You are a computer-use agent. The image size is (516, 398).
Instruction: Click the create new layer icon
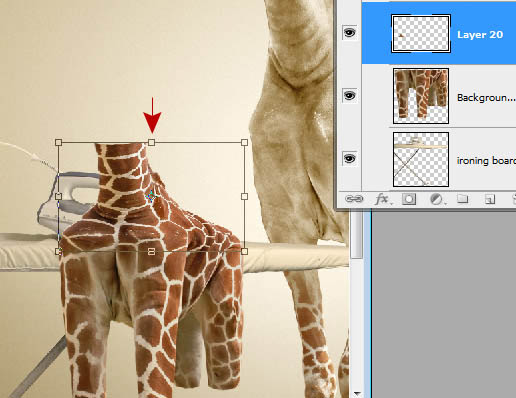(489, 199)
